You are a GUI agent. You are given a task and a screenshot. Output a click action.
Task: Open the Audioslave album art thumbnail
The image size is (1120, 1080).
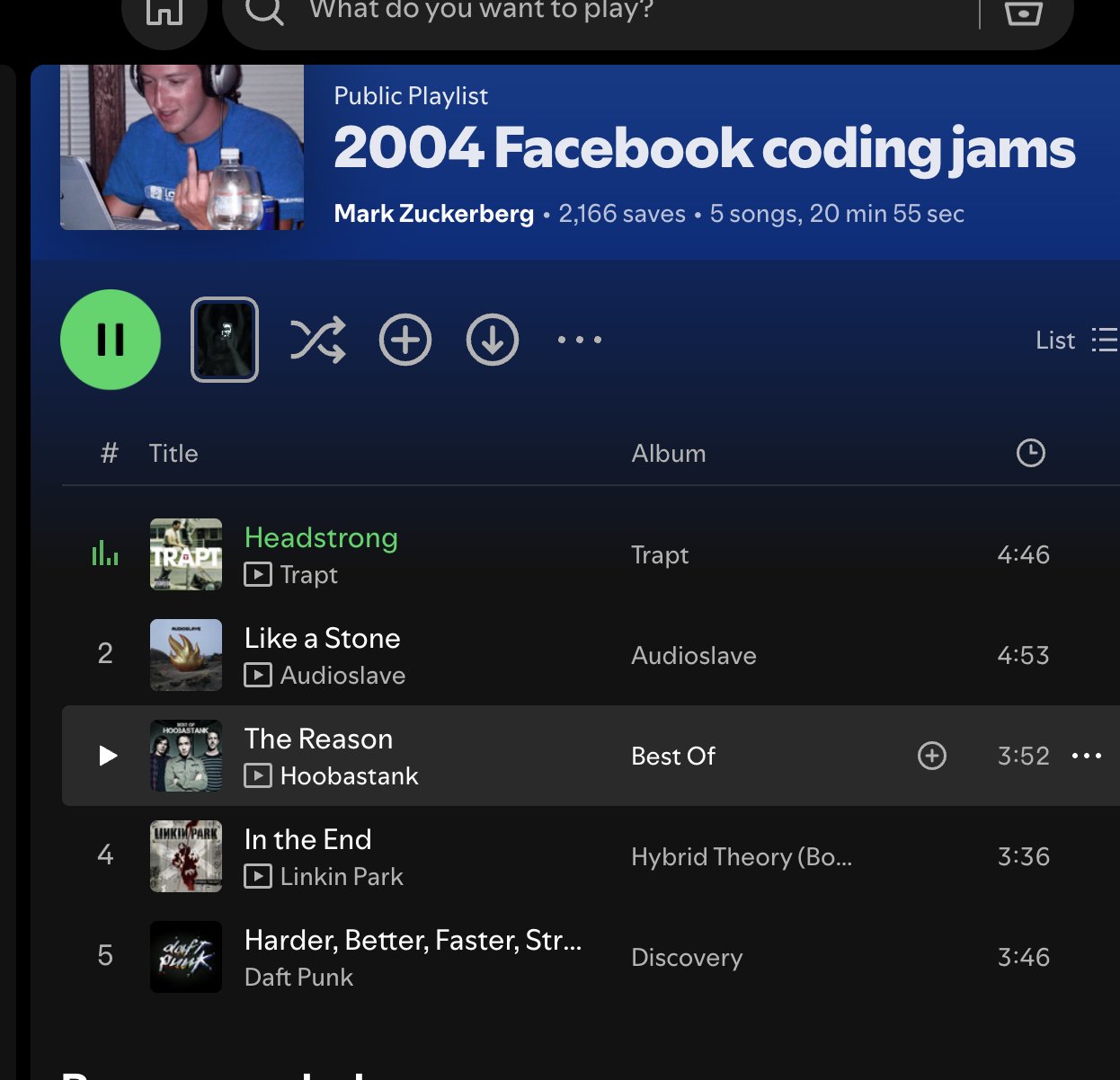click(x=186, y=655)
